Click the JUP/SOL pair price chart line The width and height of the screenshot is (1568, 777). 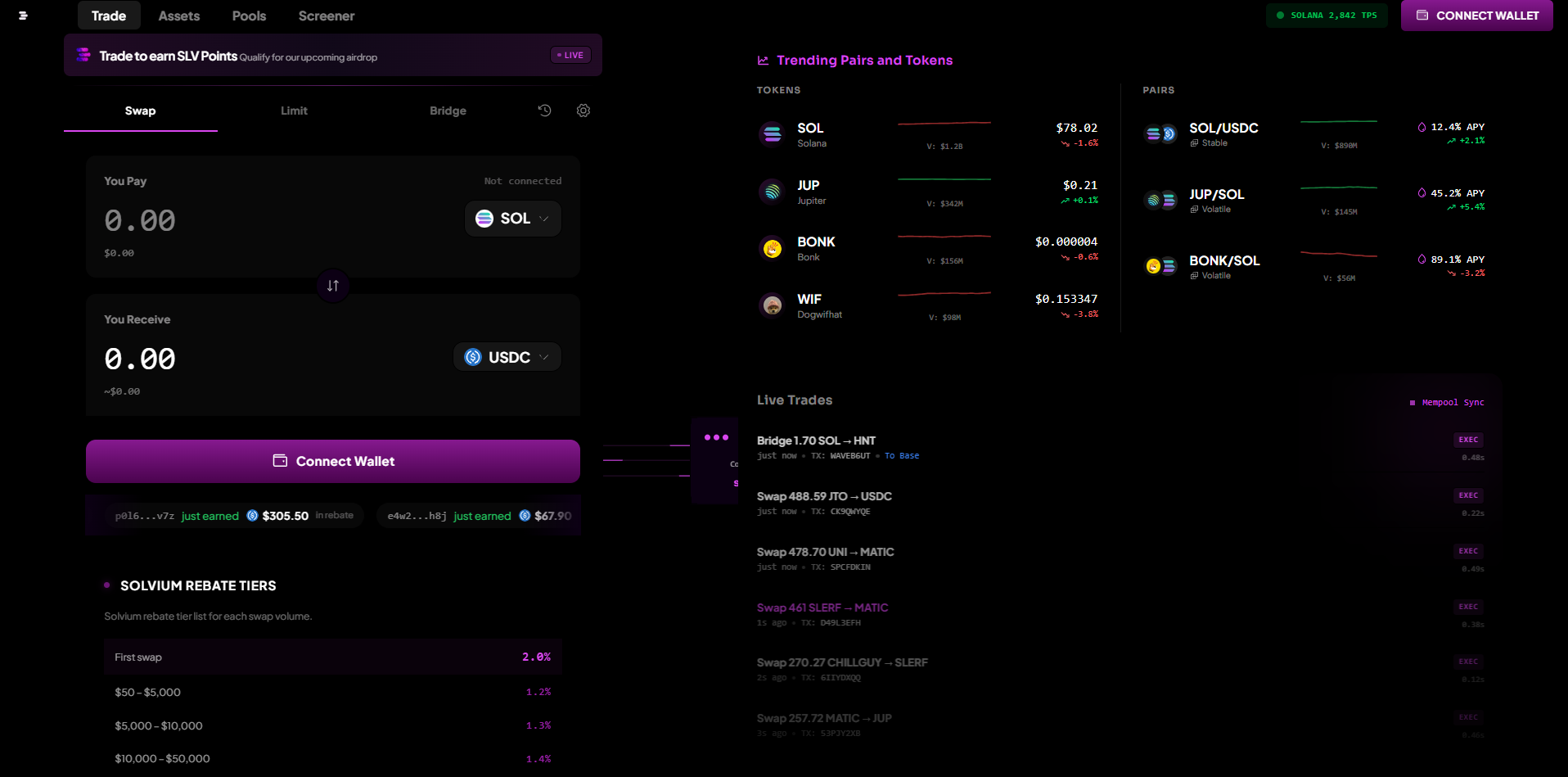pos(1339,188)
